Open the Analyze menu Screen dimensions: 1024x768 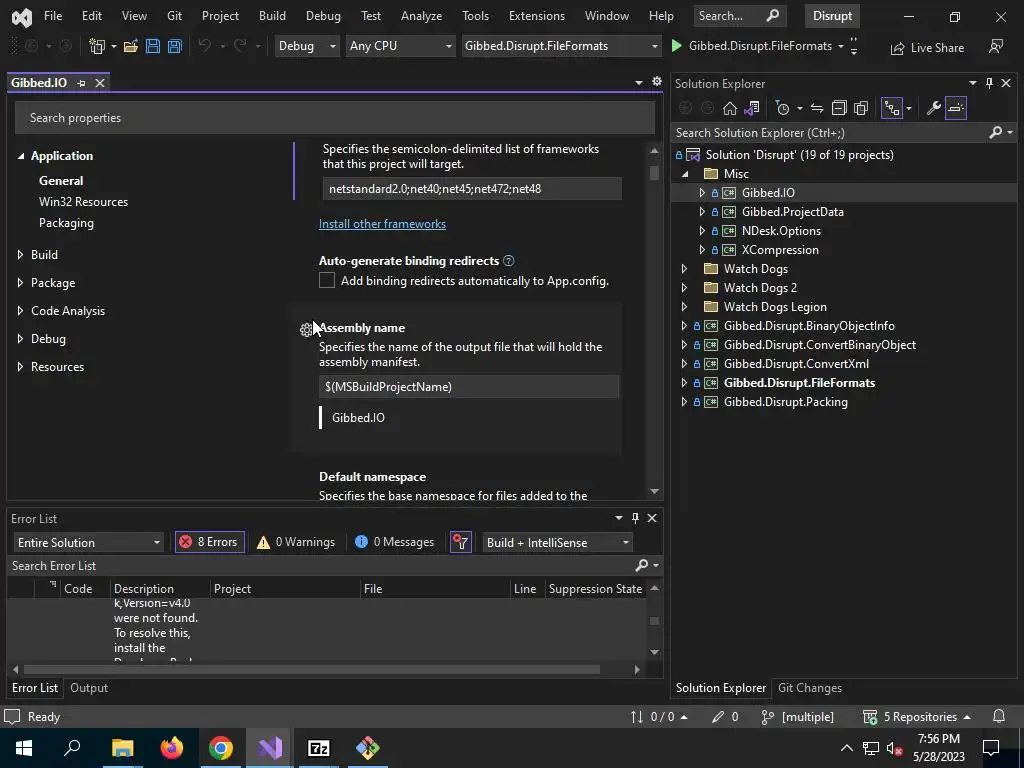[x=421, y=16]
